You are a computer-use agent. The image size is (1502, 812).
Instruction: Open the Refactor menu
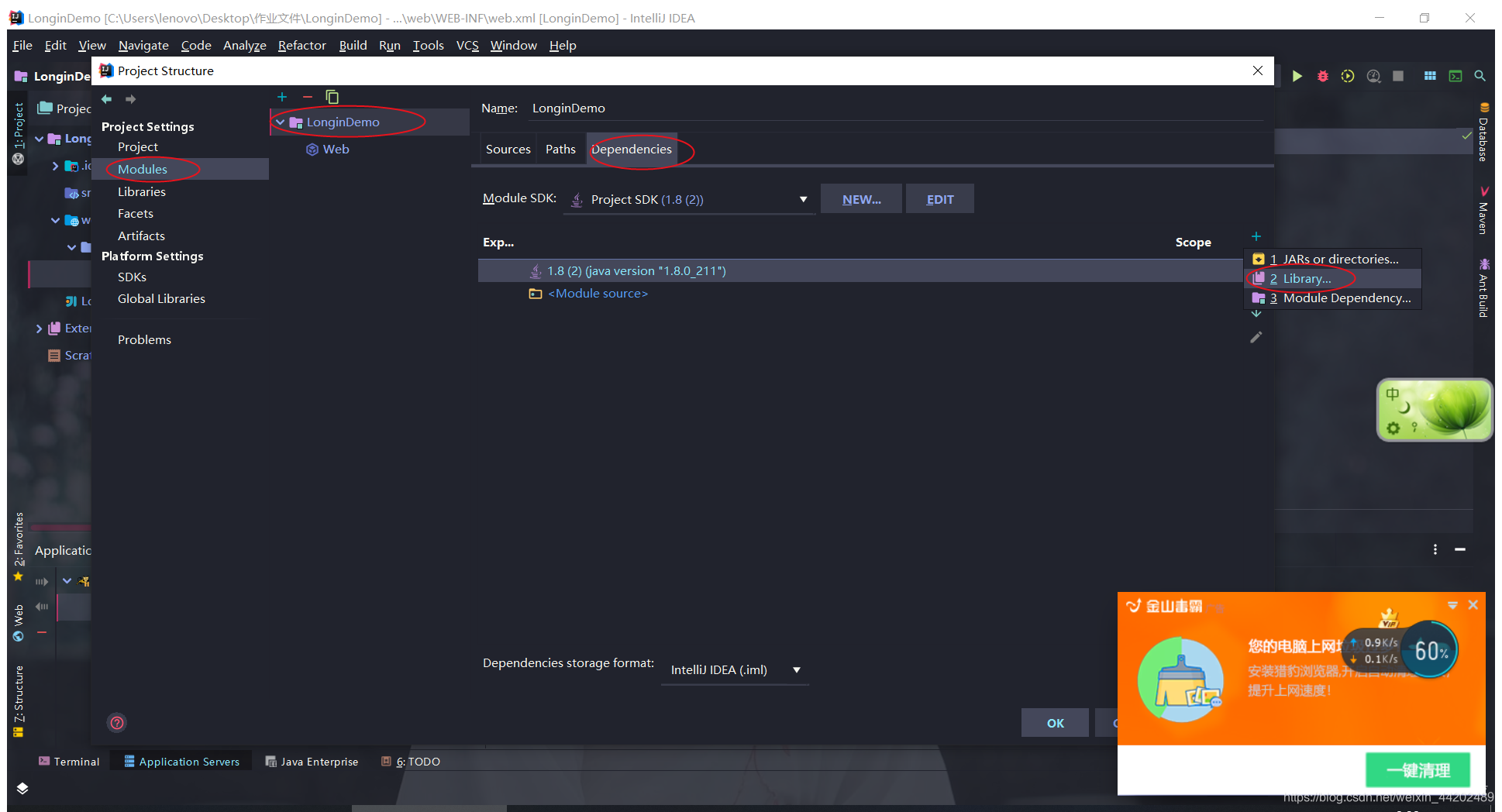point(302,46)
